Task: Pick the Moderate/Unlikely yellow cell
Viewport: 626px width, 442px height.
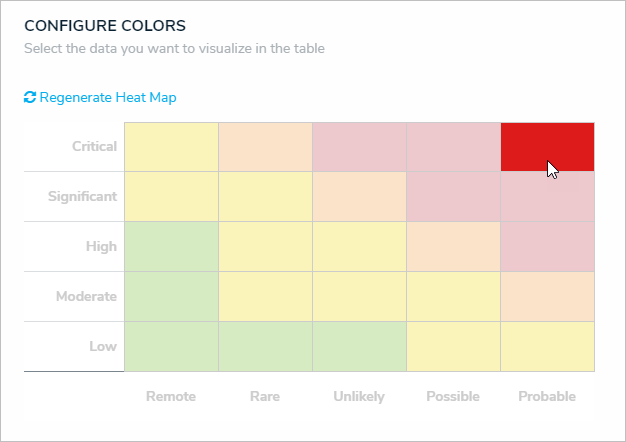Action: point(359,296)
